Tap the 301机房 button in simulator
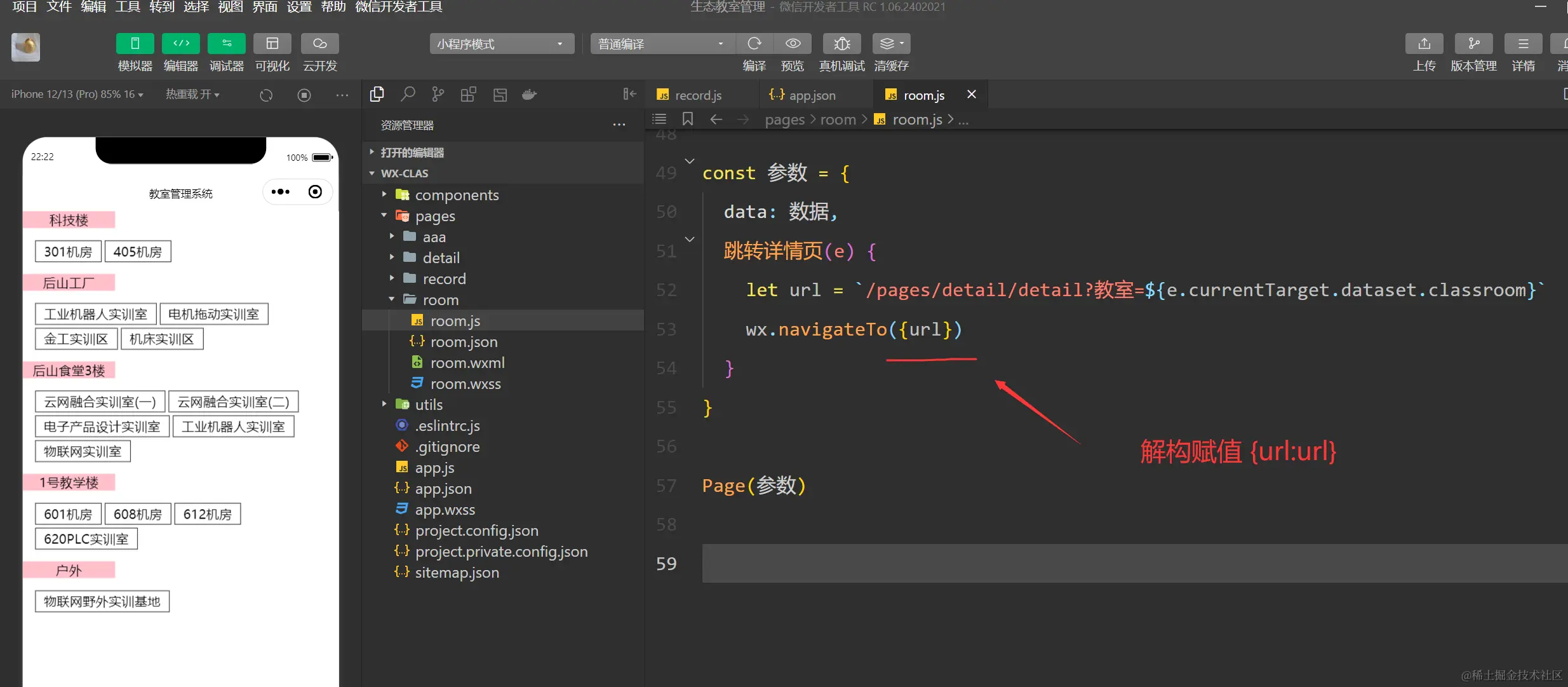Viewport: 1568px width, 687px height. click(68, 252)
